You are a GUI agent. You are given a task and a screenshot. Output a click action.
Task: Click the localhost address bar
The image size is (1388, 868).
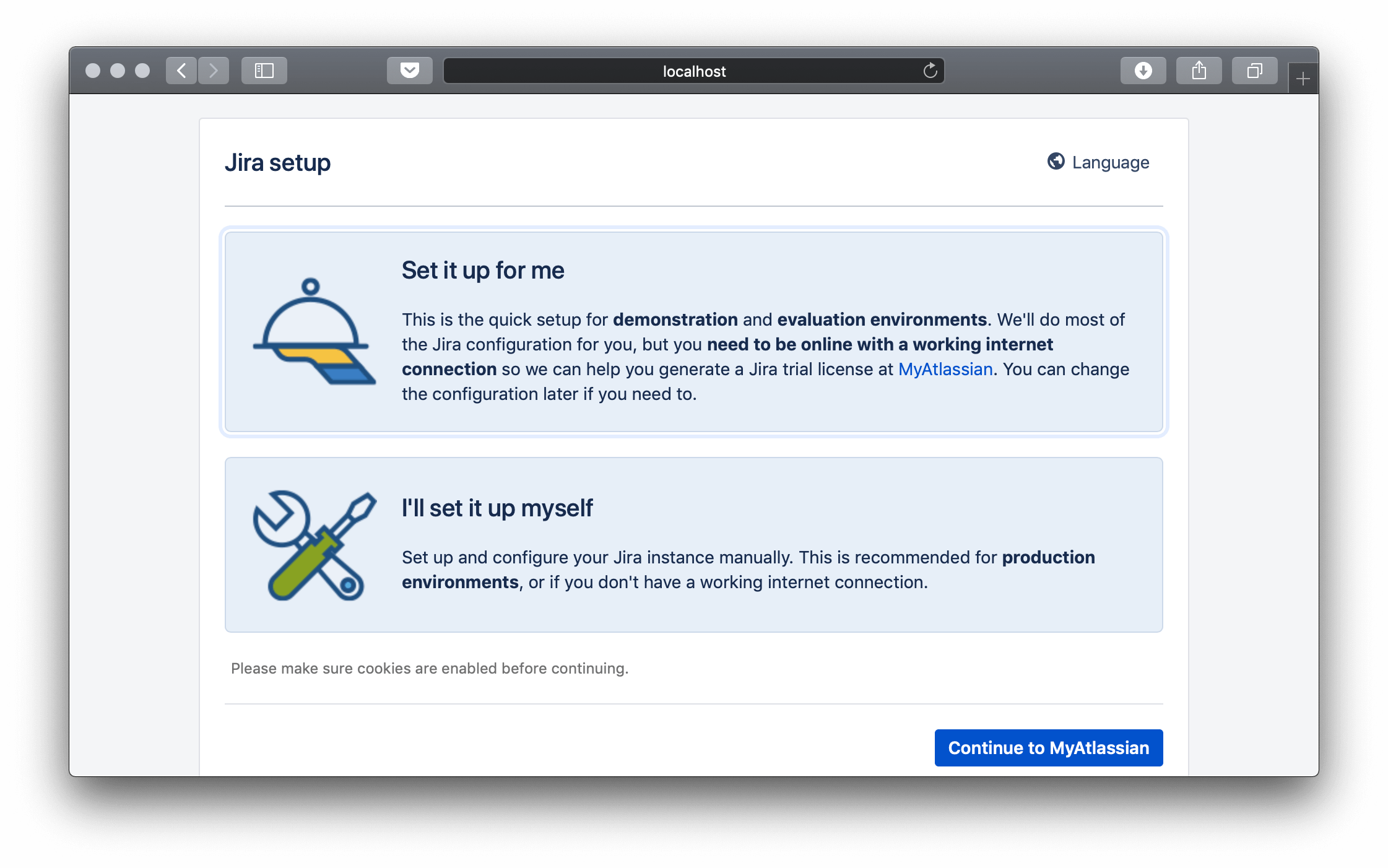(693, 71)
